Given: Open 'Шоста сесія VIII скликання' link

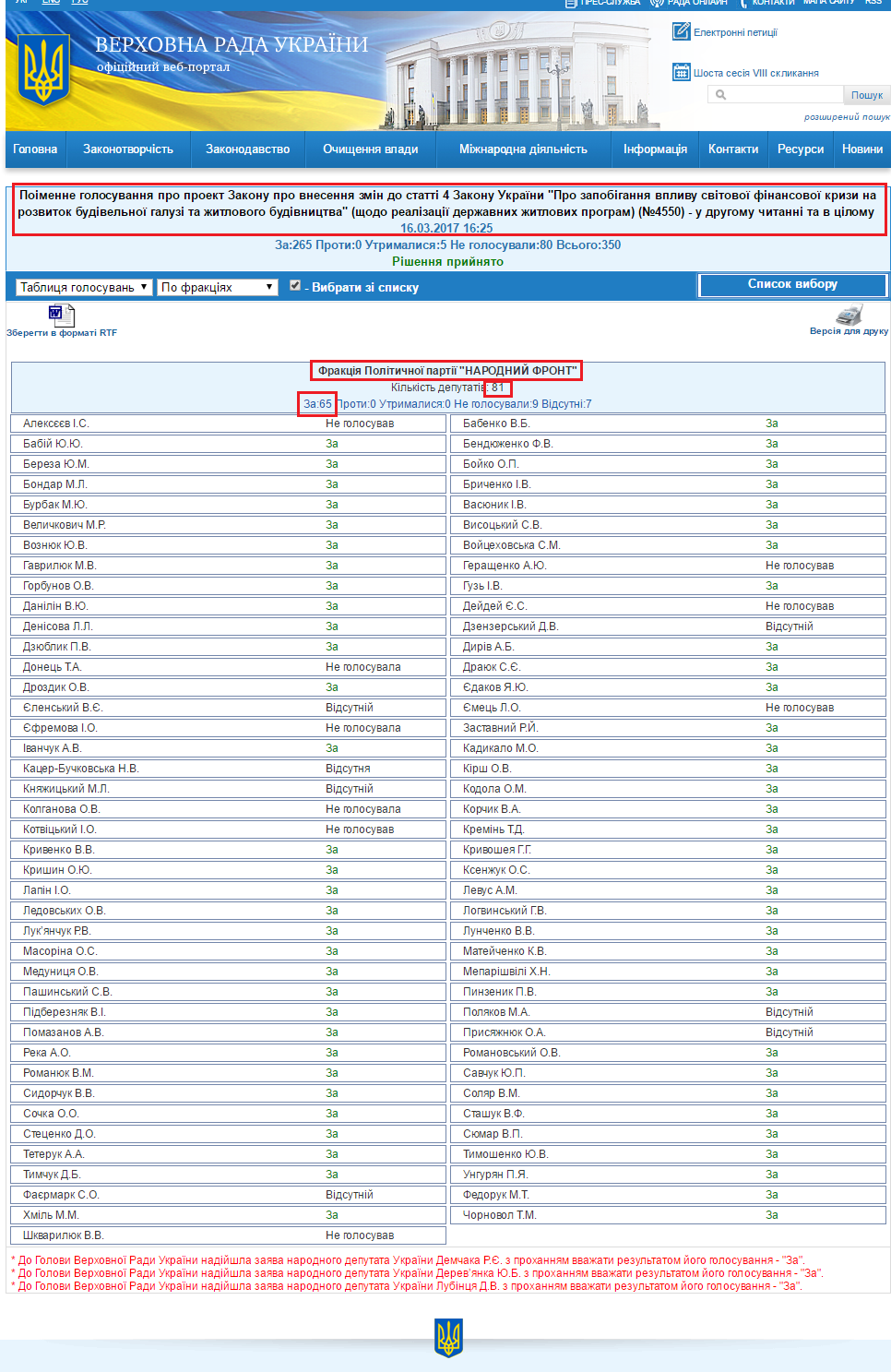Looking at the screenshot, I should (756, 73).
